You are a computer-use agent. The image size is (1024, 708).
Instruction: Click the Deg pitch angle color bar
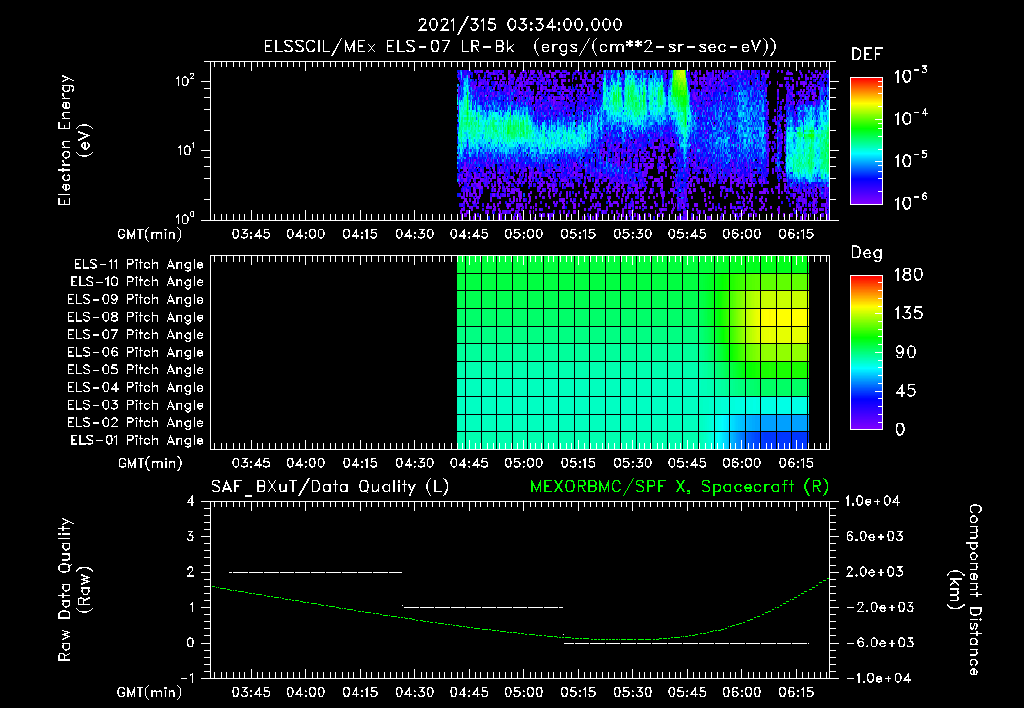pyautogui.click(x=866, y=352)
